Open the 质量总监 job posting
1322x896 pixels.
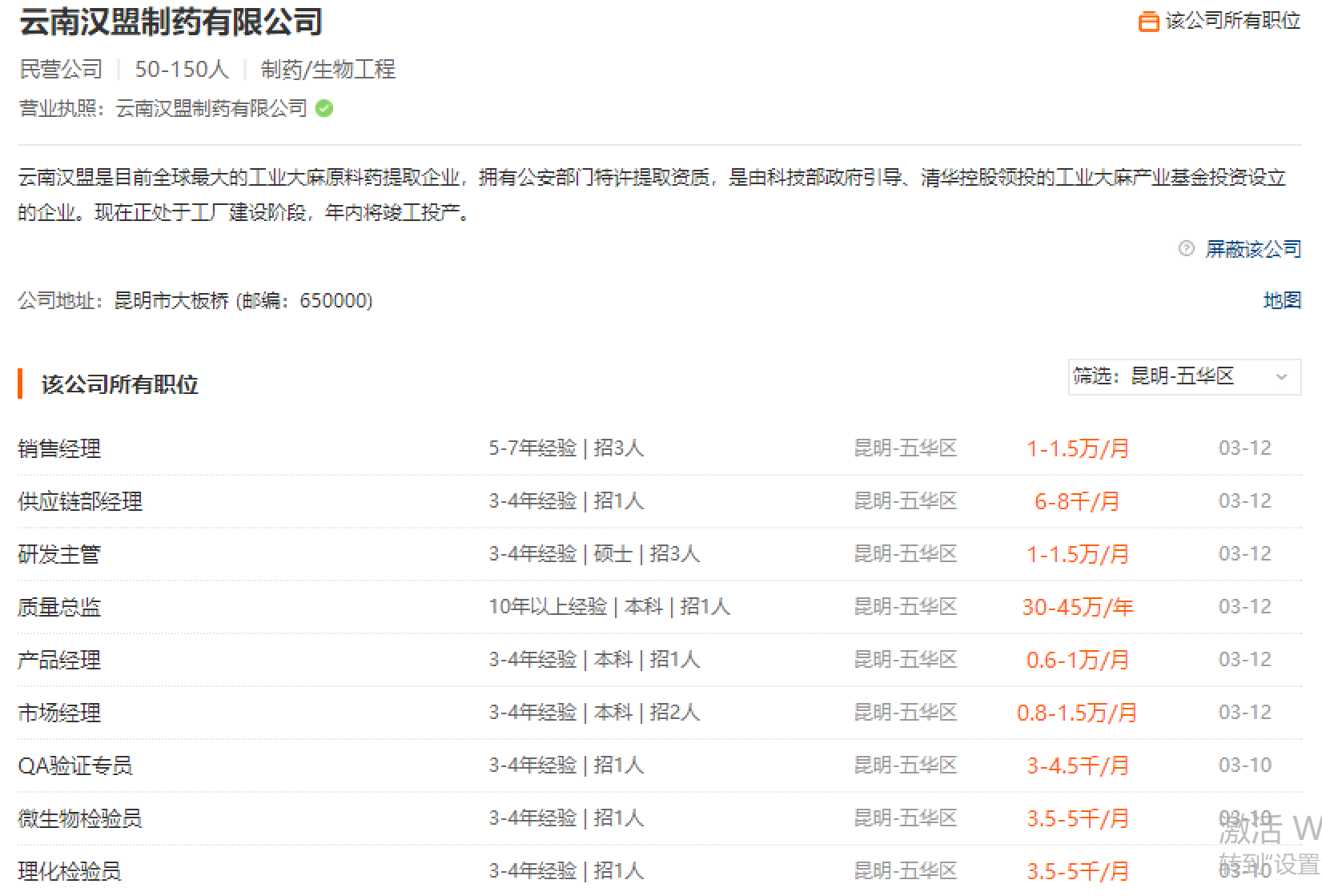click(x=59, y=607)
